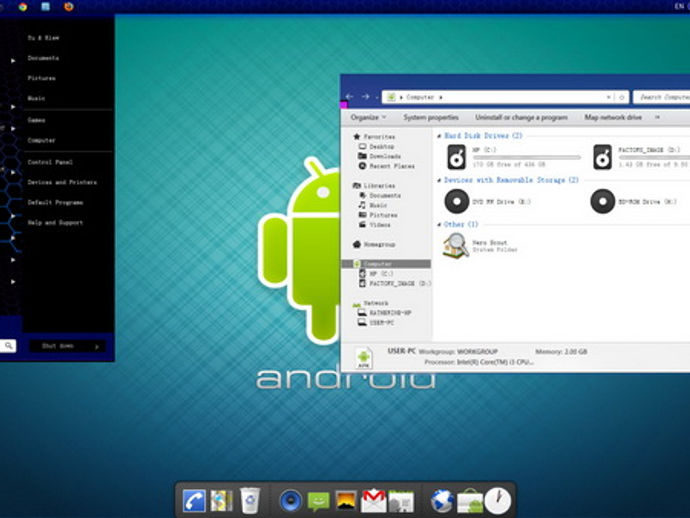Click System properties in Explorer toolbar
690x518 pixels.
pos(431,117)
